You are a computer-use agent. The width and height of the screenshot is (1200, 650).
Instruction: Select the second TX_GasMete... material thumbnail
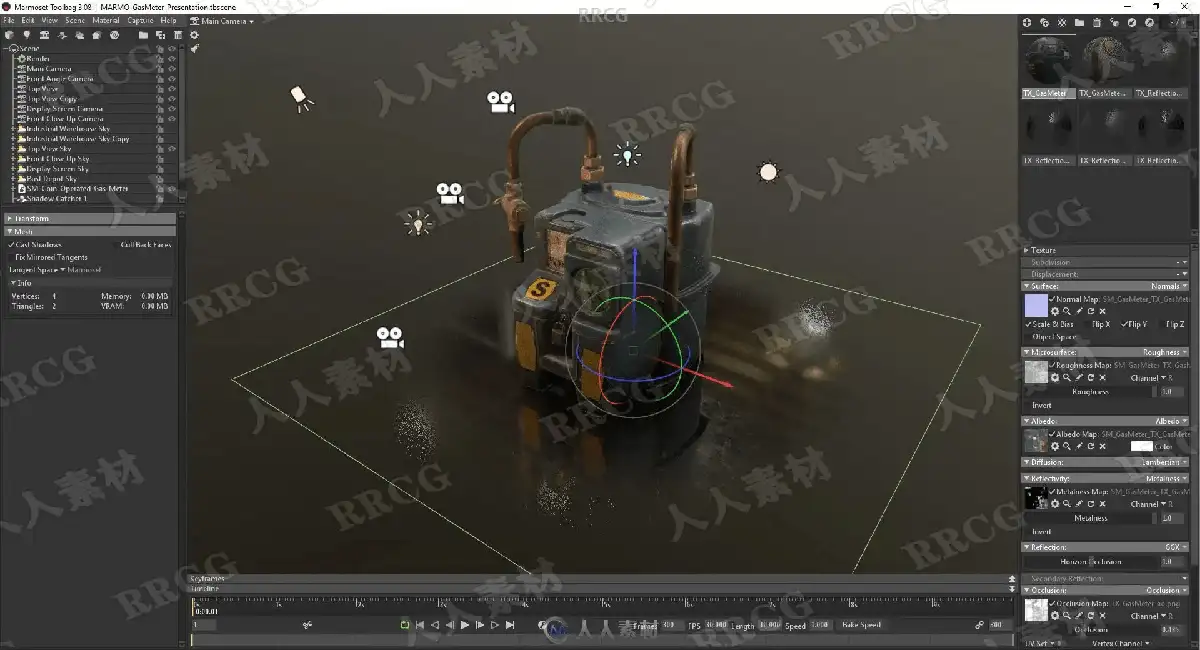pyautogui.click(x=1104, y=66)
